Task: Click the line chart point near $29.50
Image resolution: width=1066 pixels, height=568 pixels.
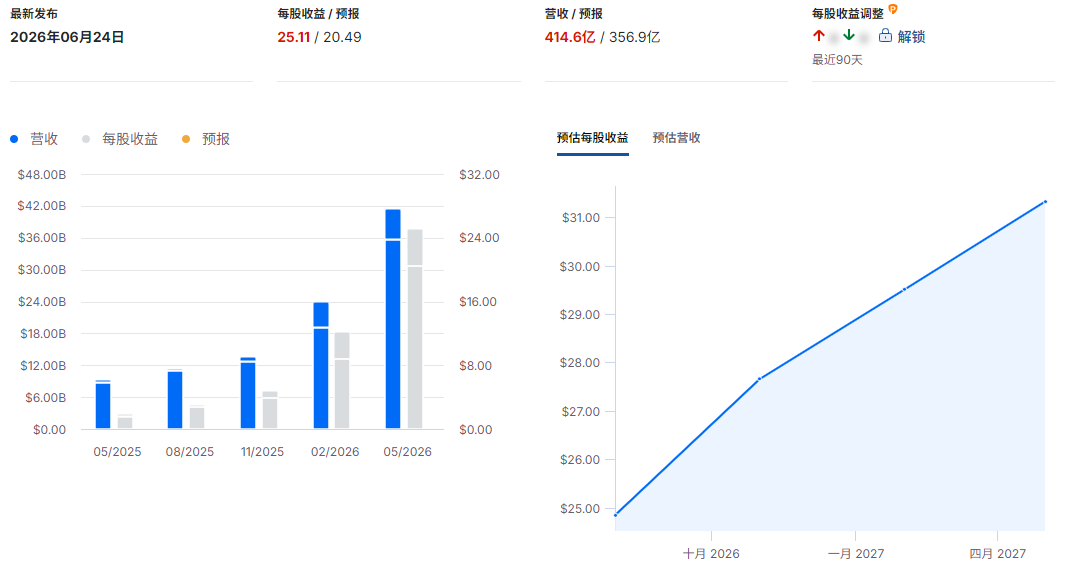Action: click(x=904, y=290)
